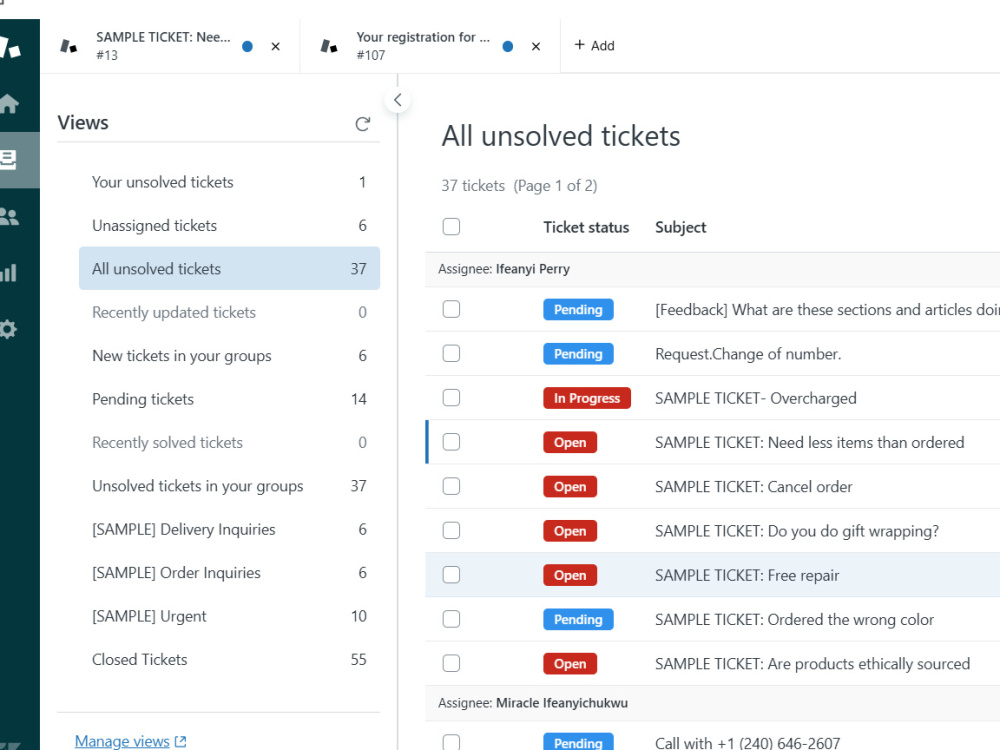1000x750 pixels.
Task: Open the Views tickets icon in sidebar
Action: 9,159
